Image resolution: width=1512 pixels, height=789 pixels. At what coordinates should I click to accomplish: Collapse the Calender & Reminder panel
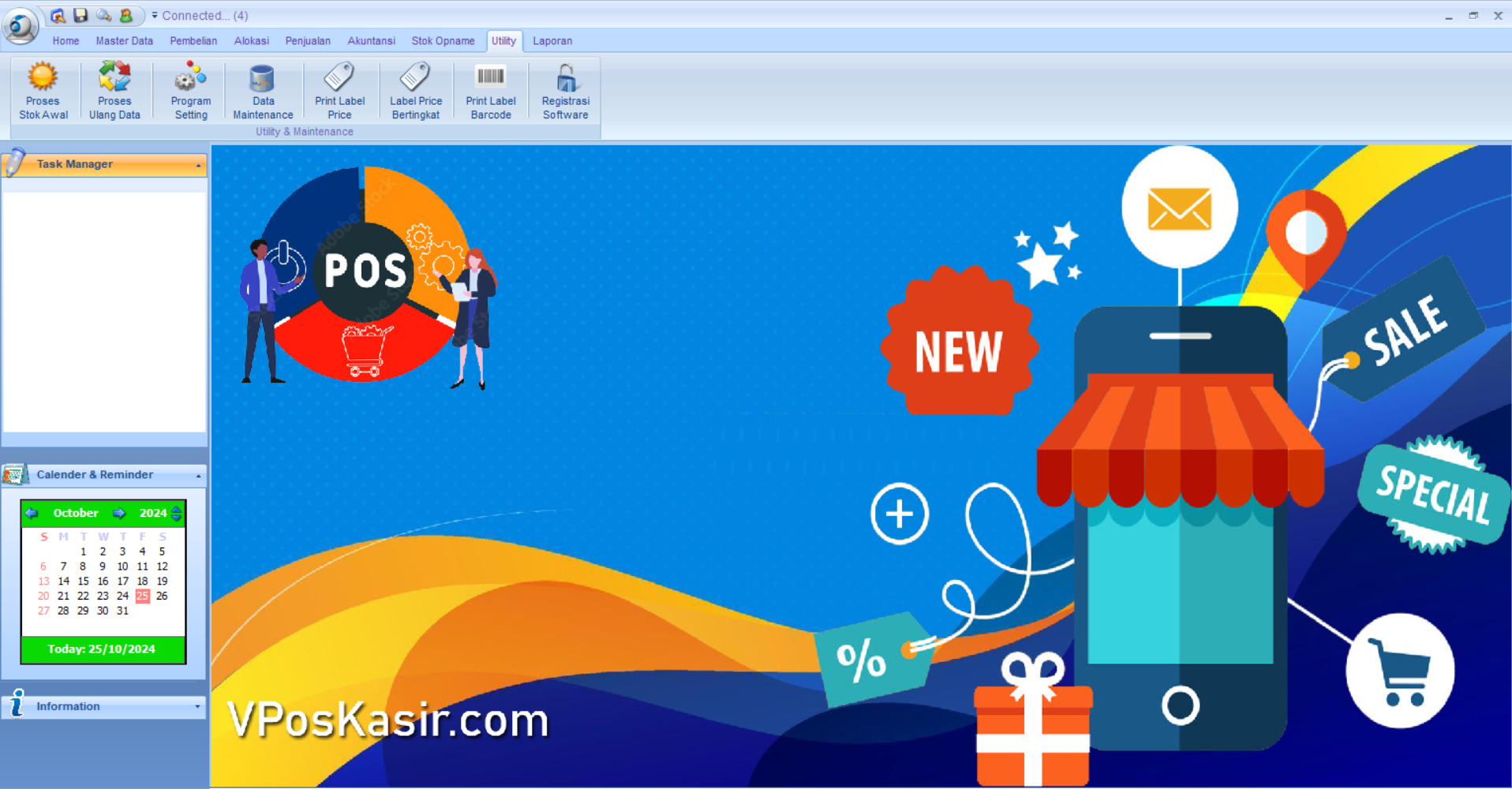tap(198, 476)
